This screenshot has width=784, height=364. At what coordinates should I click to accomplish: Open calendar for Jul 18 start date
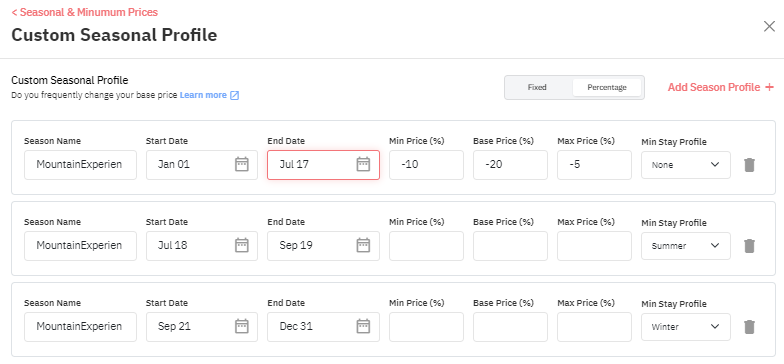coord(242,246)
